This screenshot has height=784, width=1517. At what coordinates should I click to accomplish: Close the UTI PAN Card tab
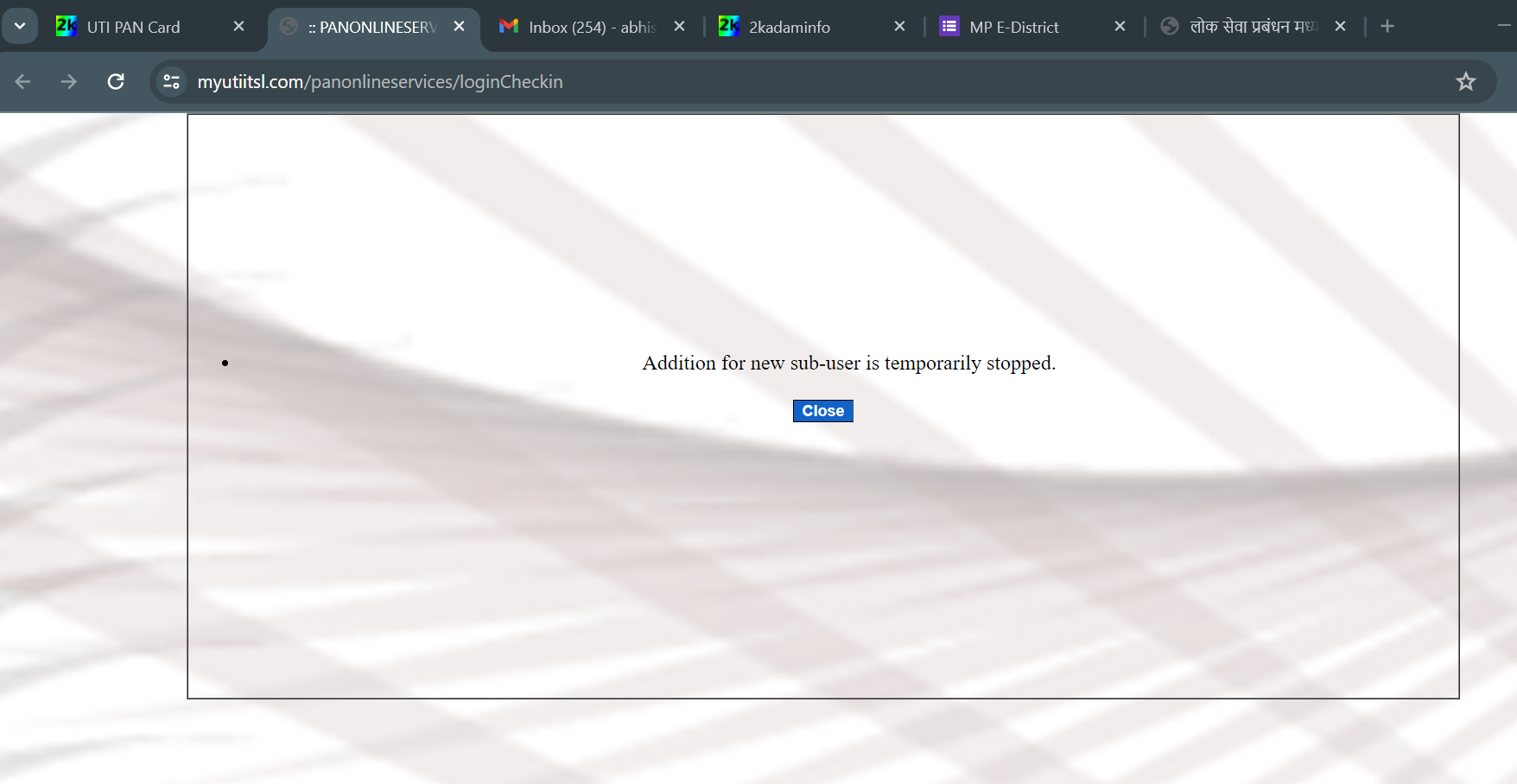[239, 27]
